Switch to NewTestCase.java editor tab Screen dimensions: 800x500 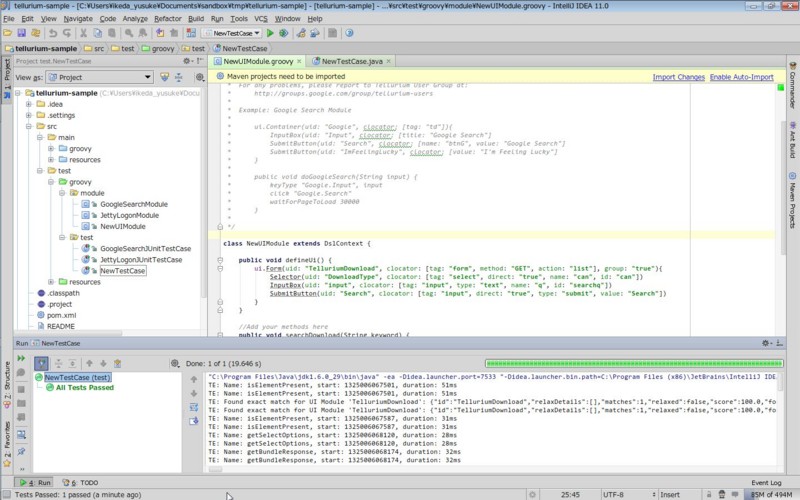[x=352, y=61]
